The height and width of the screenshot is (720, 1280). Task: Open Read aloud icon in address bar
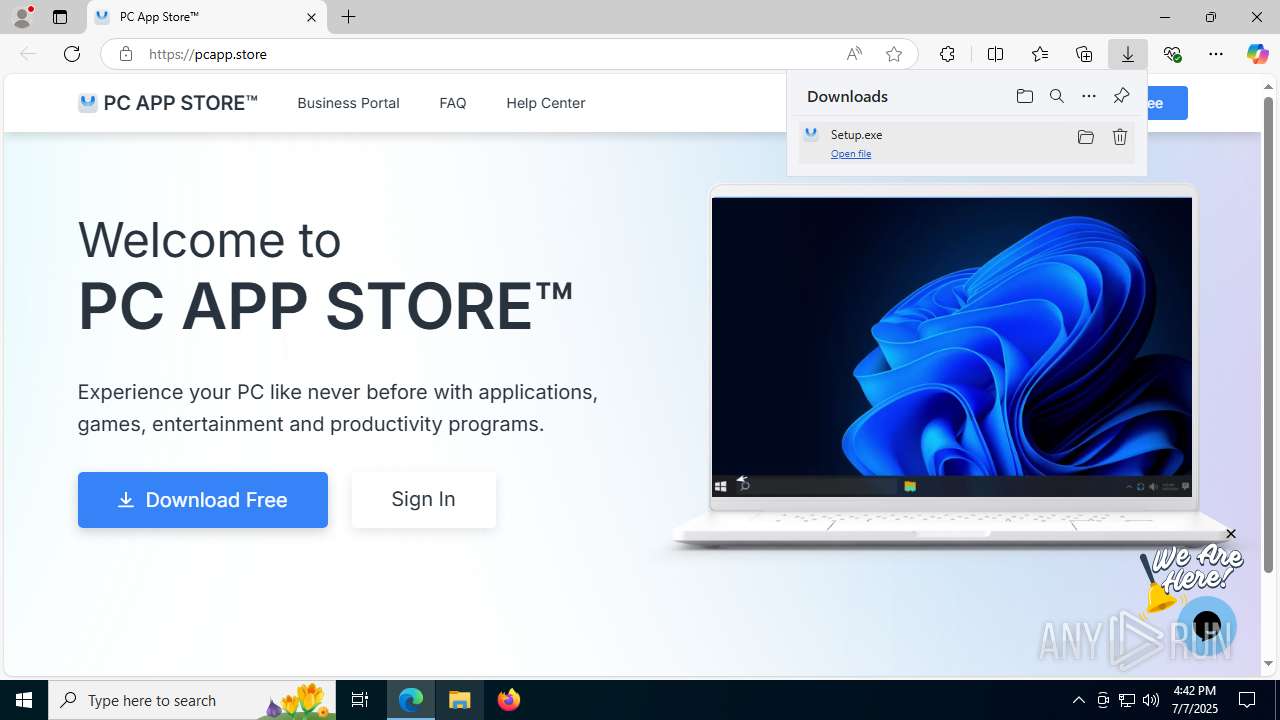[854, 54]
